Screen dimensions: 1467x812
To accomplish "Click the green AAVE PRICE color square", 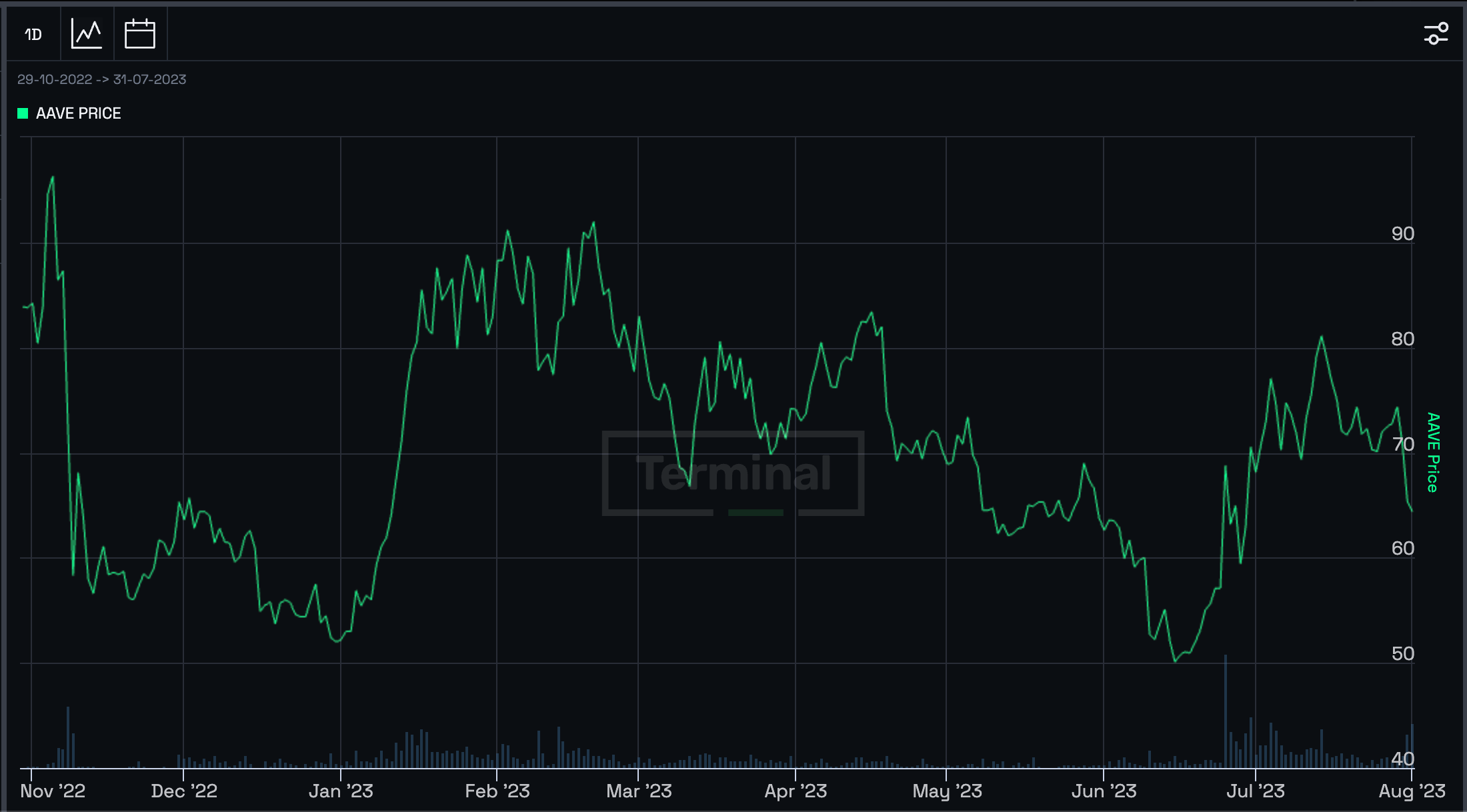I will pyautogui.click(x=23, y=113).
